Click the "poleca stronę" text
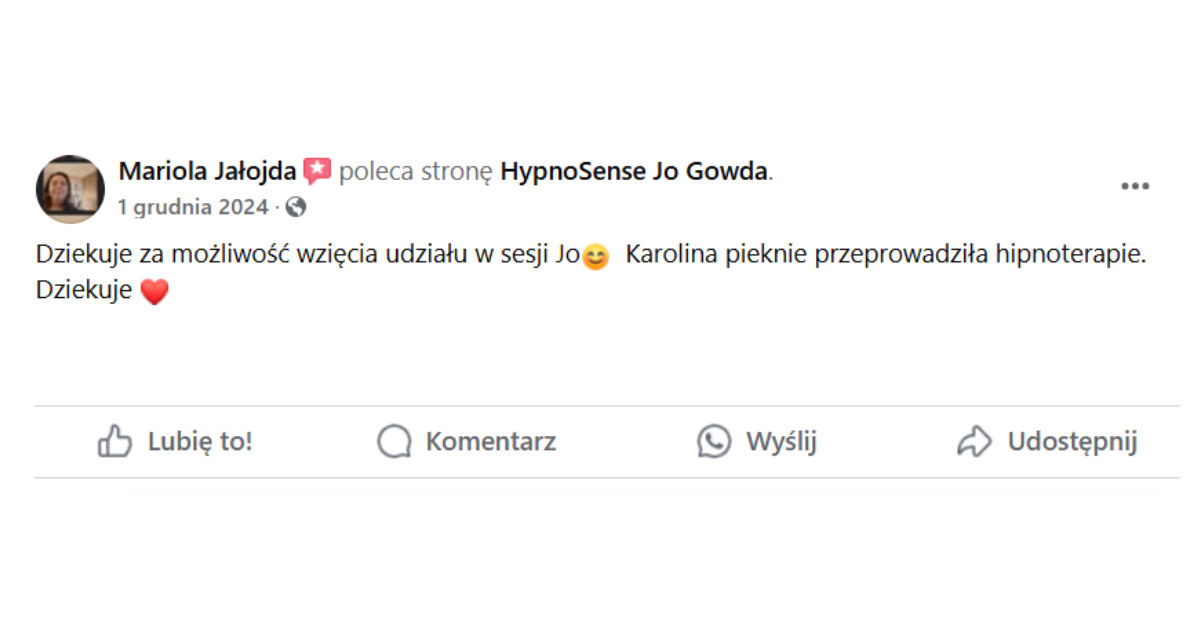Image resolution: width=1200 pixels, height=630 pixels. pyautogui.click(x=415, y=171)
